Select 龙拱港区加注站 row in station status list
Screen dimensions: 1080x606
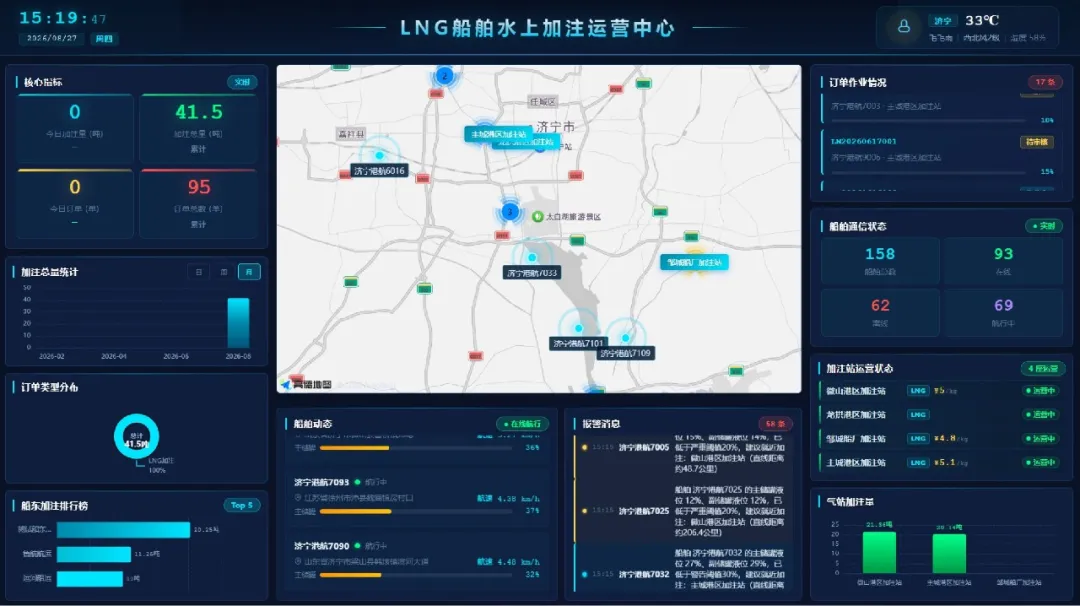[x=940, y=415]
